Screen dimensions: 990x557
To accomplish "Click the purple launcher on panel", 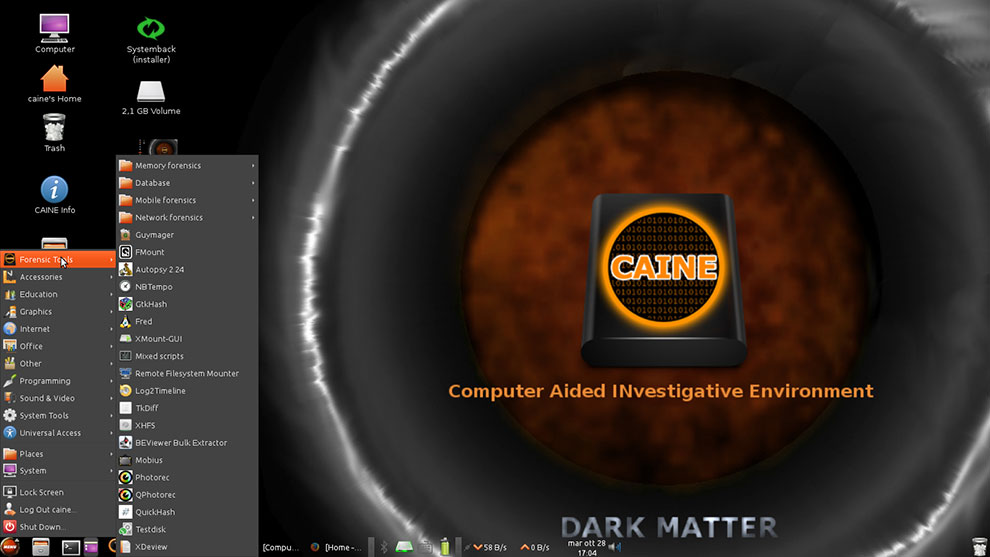I will [91, 547].
